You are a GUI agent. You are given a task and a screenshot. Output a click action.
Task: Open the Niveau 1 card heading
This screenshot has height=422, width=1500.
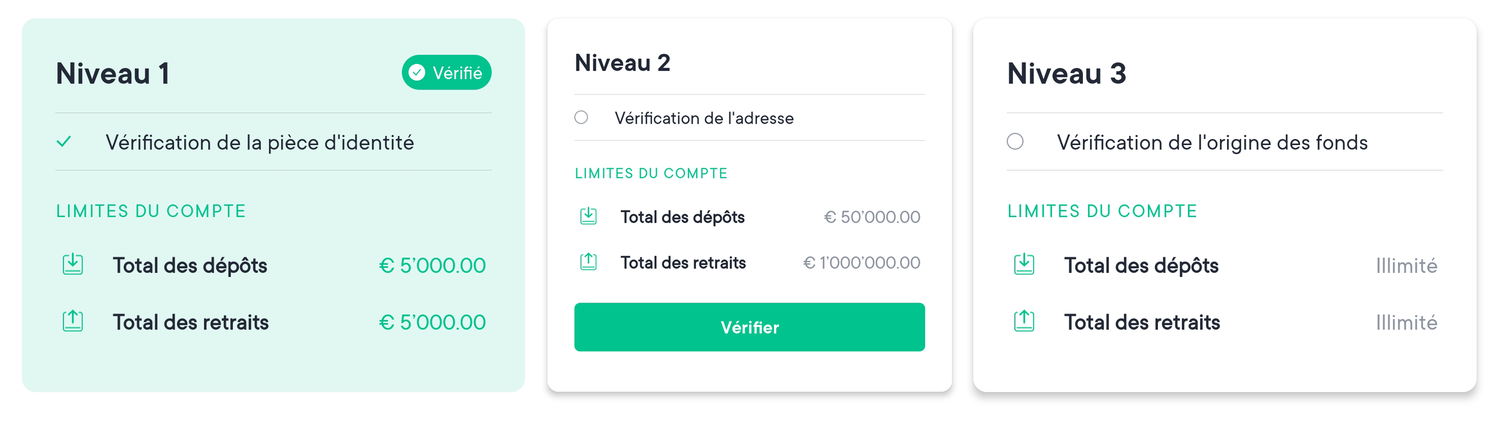pos(112,73)
